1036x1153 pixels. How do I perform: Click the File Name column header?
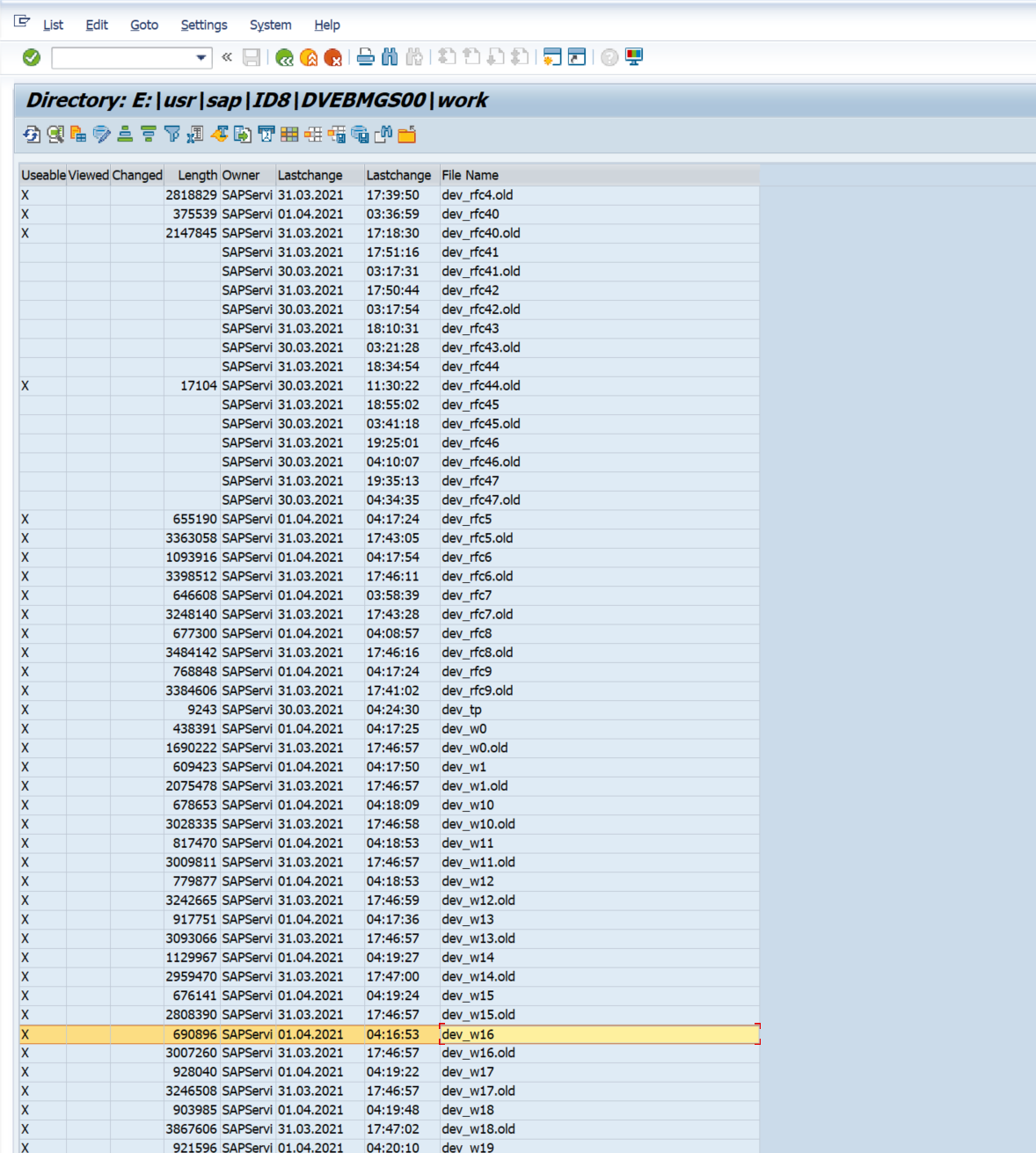pos(470,175)
